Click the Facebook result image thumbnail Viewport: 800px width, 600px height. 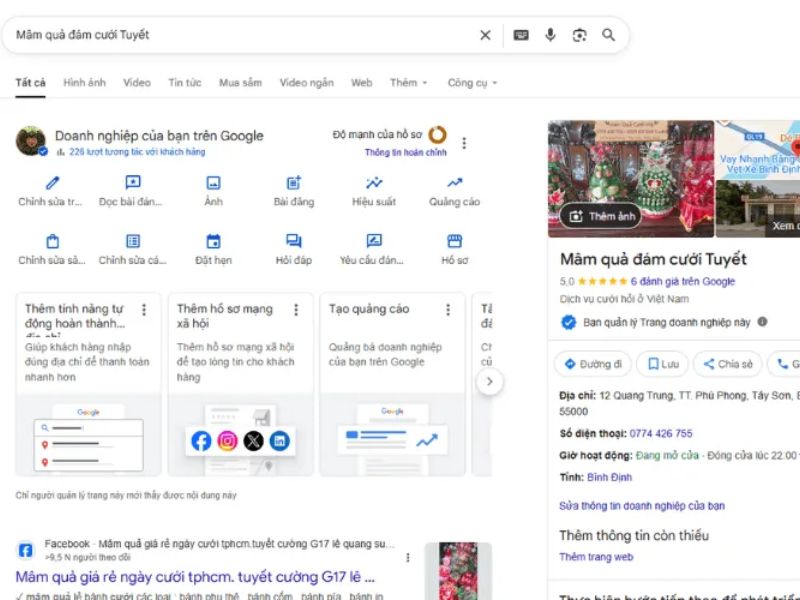point(458,571)
